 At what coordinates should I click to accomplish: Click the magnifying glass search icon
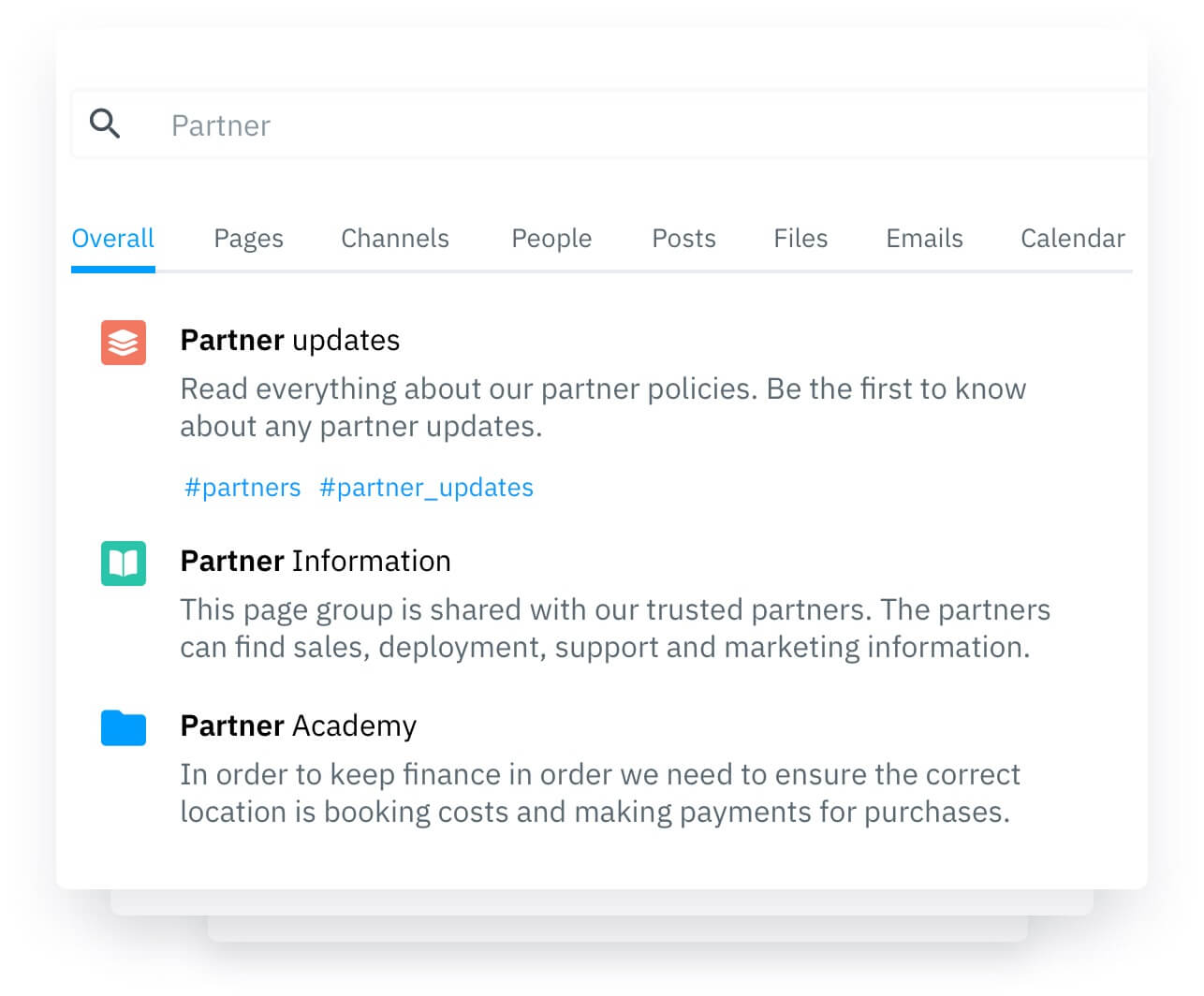click(x=105, y=124)
